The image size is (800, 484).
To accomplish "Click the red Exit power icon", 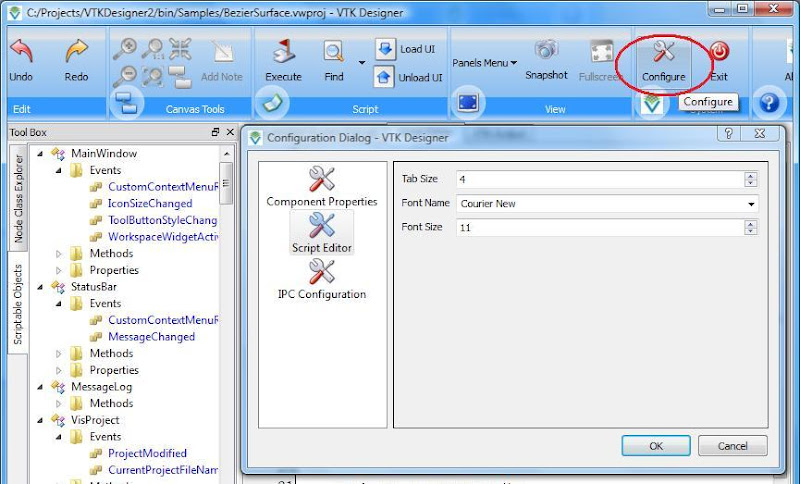I will coord(719,52).
